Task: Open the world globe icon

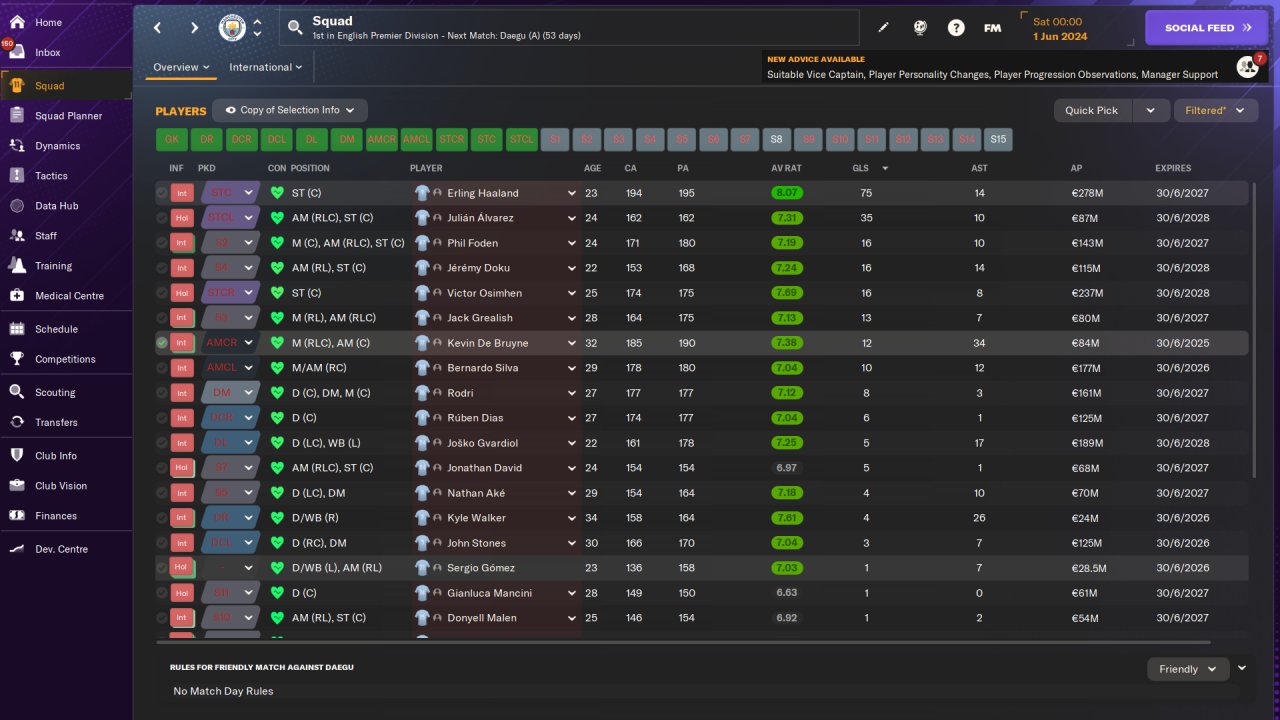Action: (x=920, y=28)
